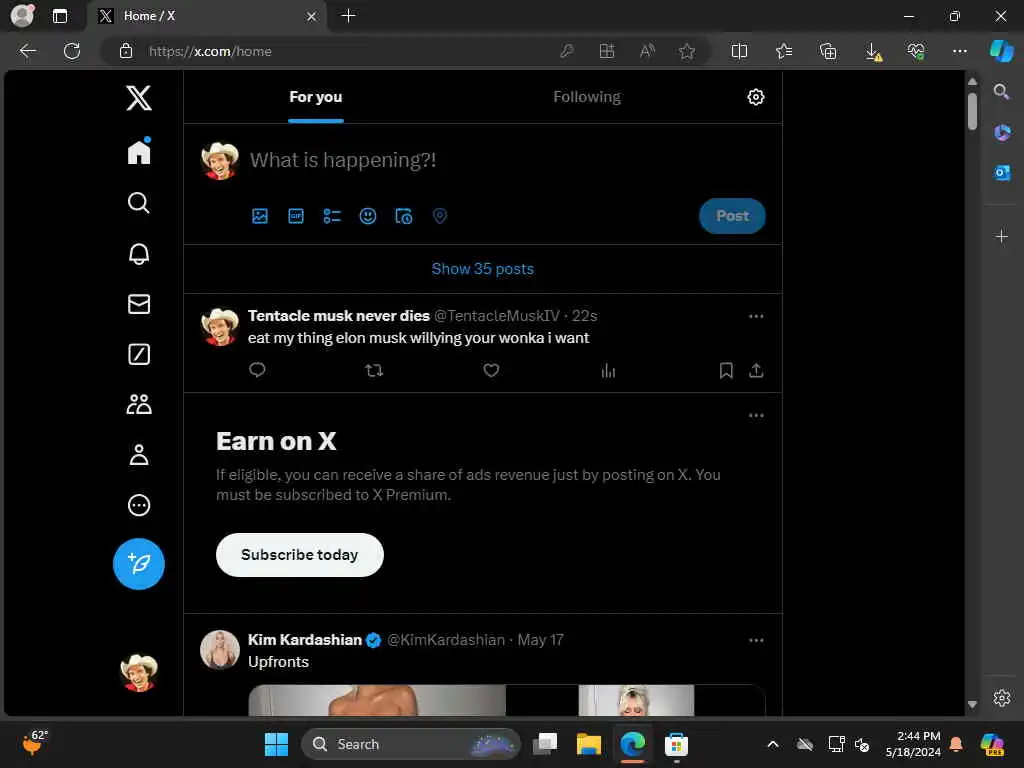Click the What is happening text field
1024x768 pixels.
343,160
